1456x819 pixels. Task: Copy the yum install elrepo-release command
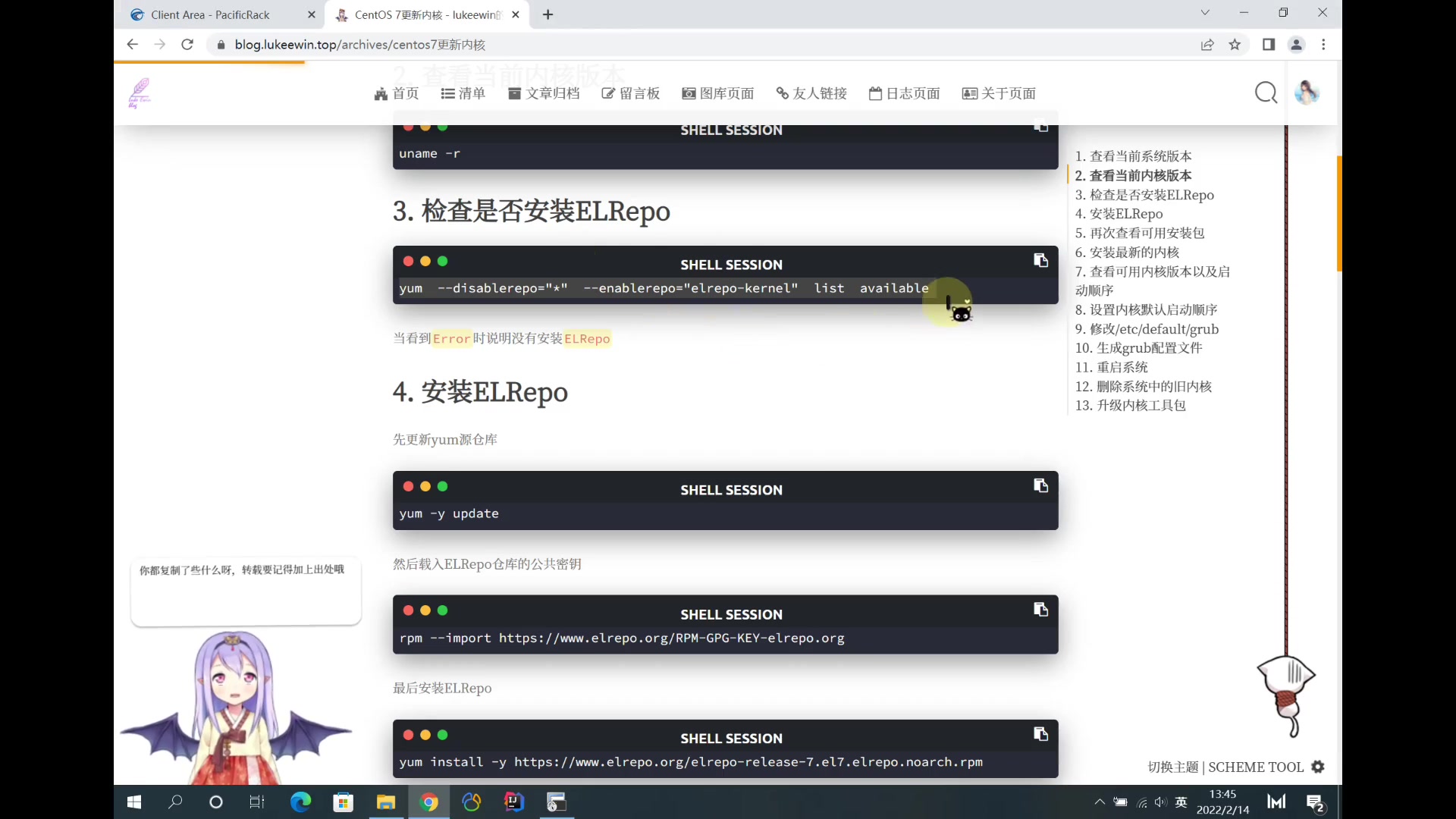(1040, 734)
